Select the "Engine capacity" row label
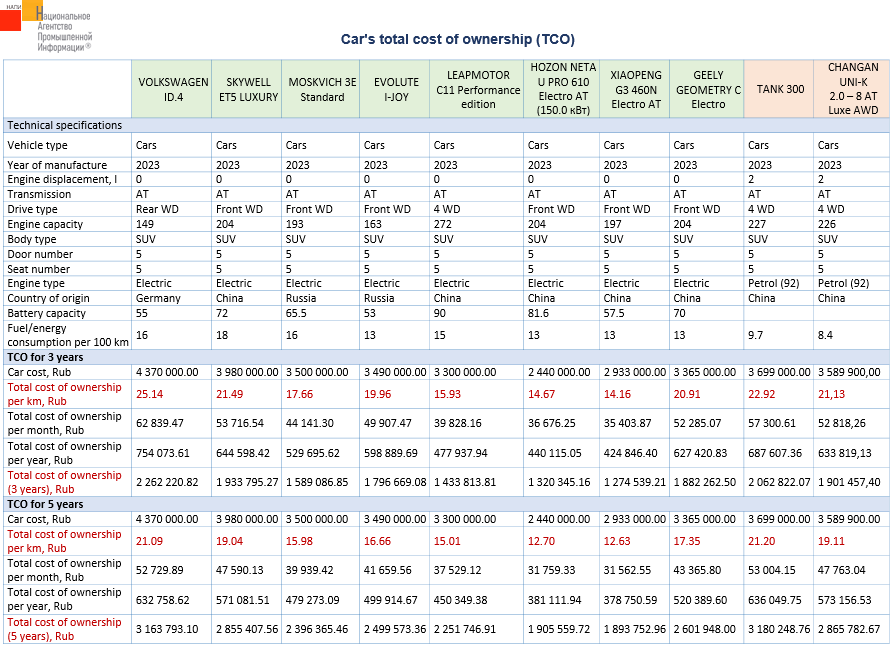892x646 pixels. pyautogui.click(x=45, y=224)
